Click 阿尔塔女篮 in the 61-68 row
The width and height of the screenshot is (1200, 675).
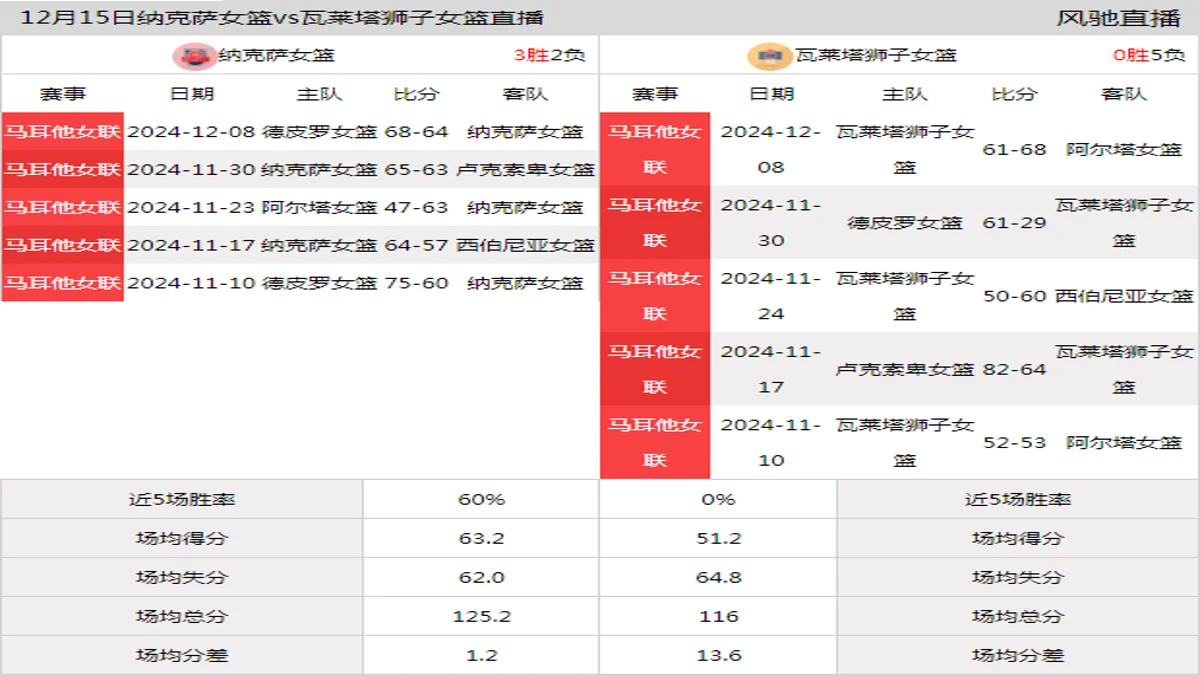[x=1124, y=149]
